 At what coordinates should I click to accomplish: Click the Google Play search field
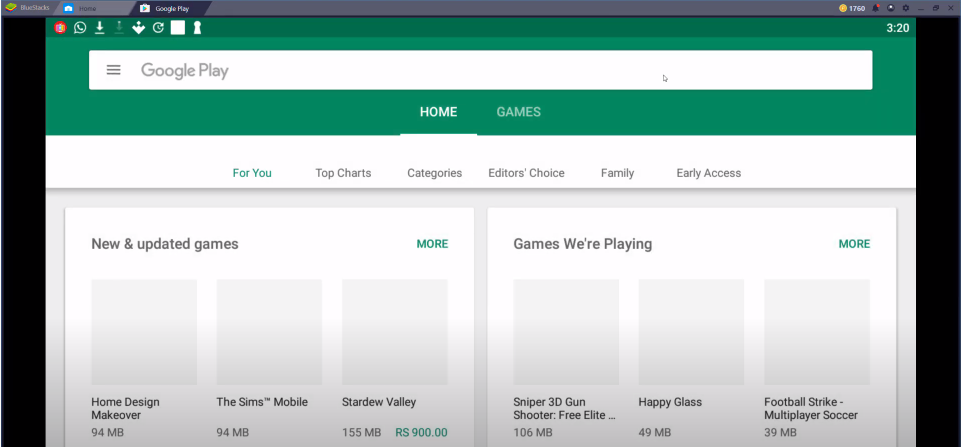coord(480,70)
